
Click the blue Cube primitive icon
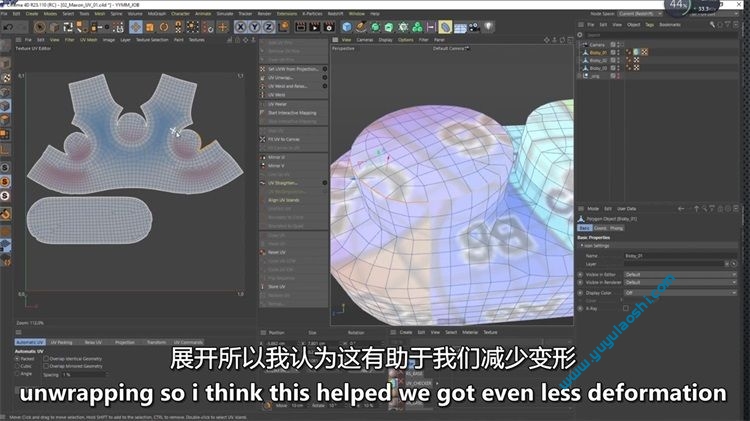pyautogui.click(x=347, y=27)
